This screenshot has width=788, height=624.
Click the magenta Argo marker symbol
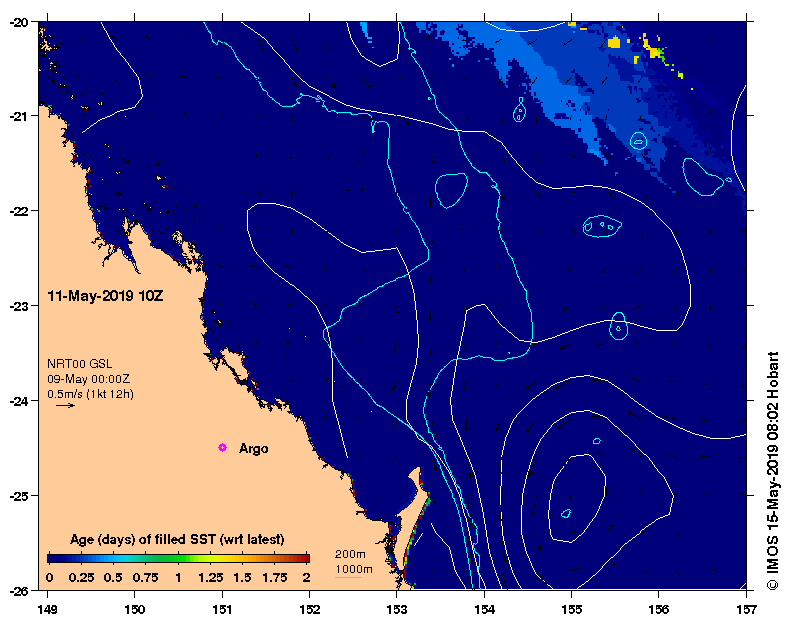pyautogui.click(x=222, y=448)
